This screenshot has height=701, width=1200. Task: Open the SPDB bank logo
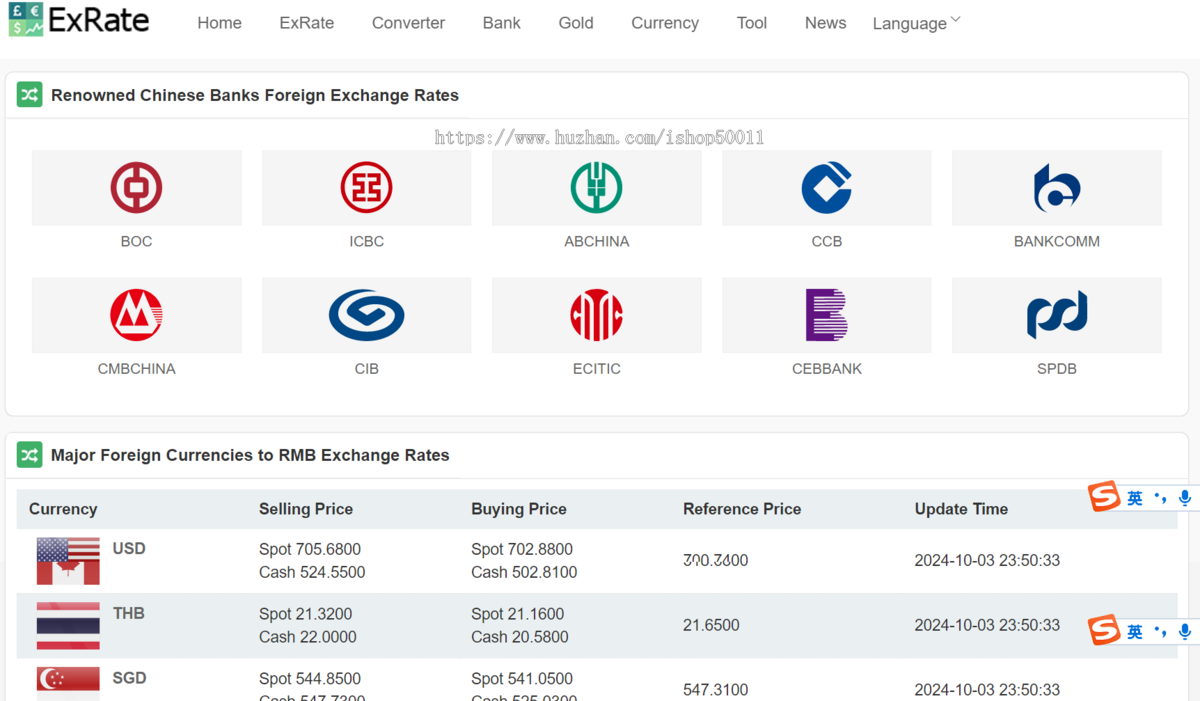[x=1057, y=315]
